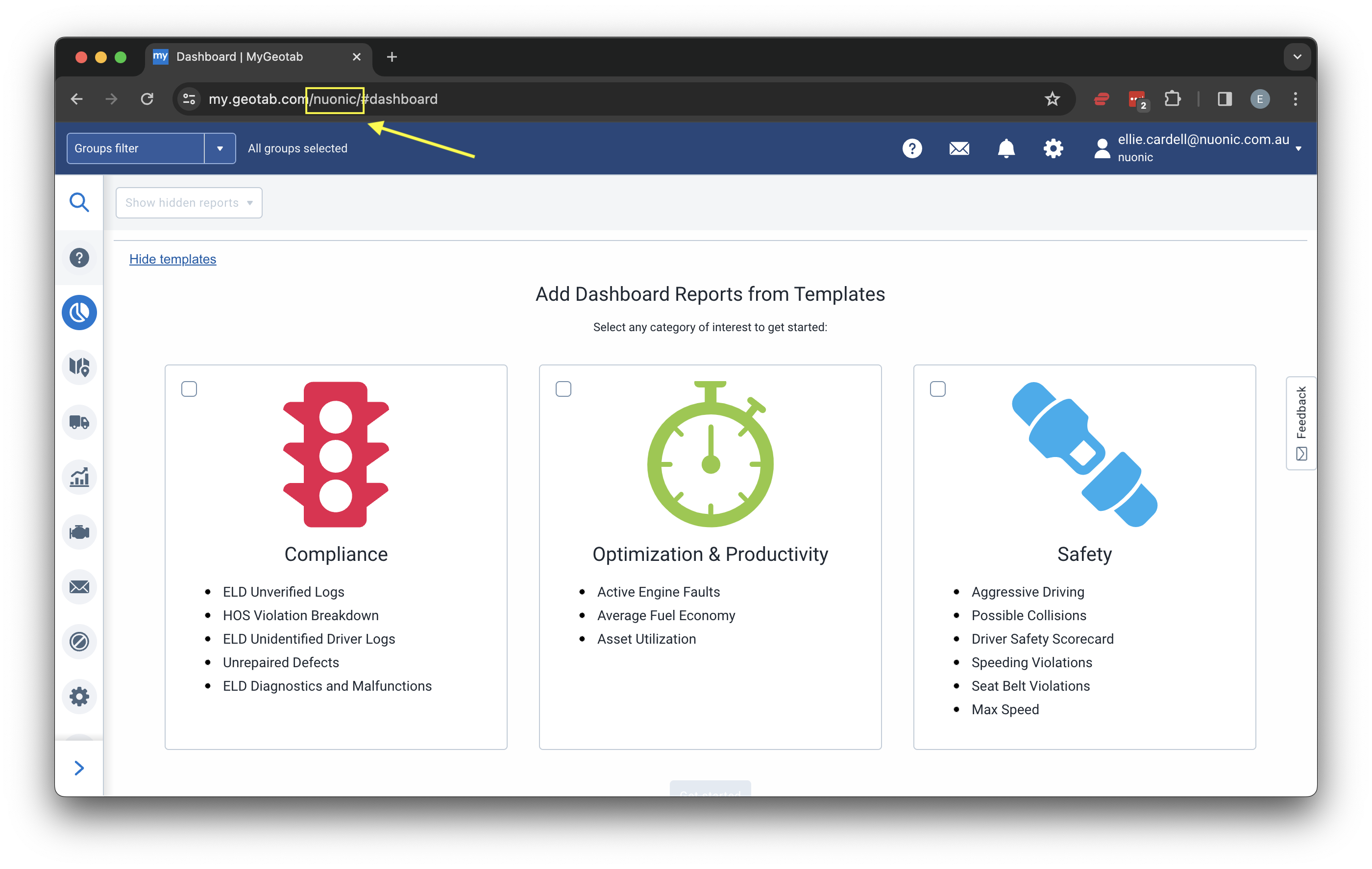Open sidebar Messages envelope icon

tap(79, 586)
